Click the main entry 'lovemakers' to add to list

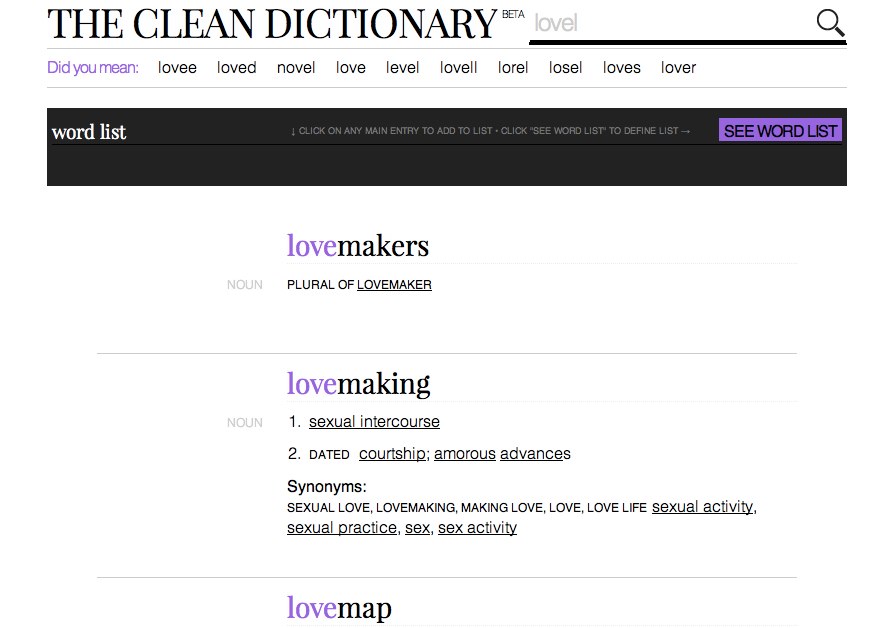click(x=358, y=245)
